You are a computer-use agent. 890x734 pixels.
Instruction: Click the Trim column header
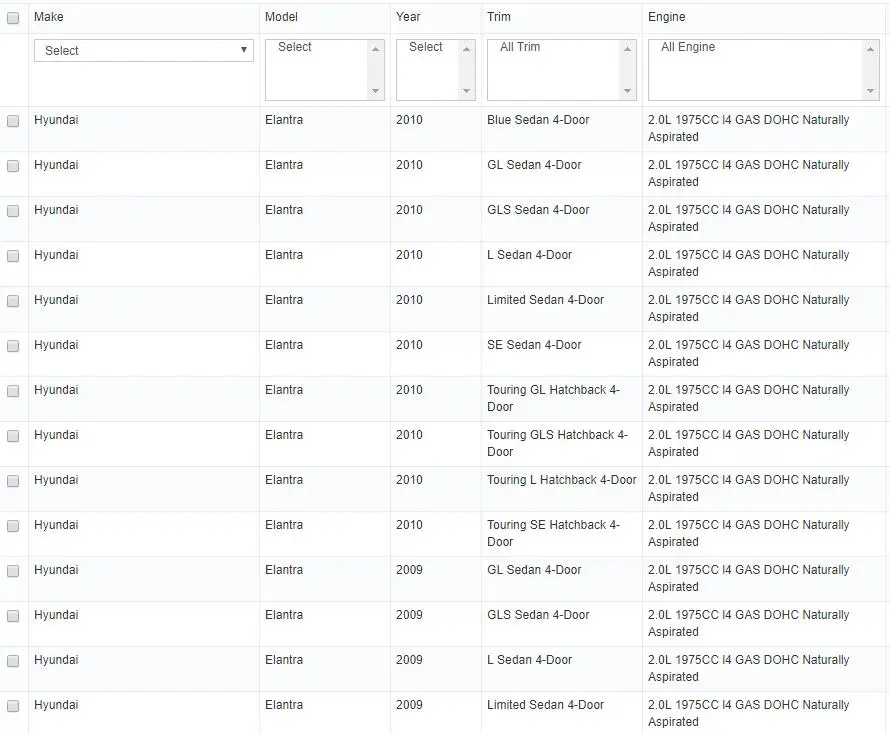498,17
